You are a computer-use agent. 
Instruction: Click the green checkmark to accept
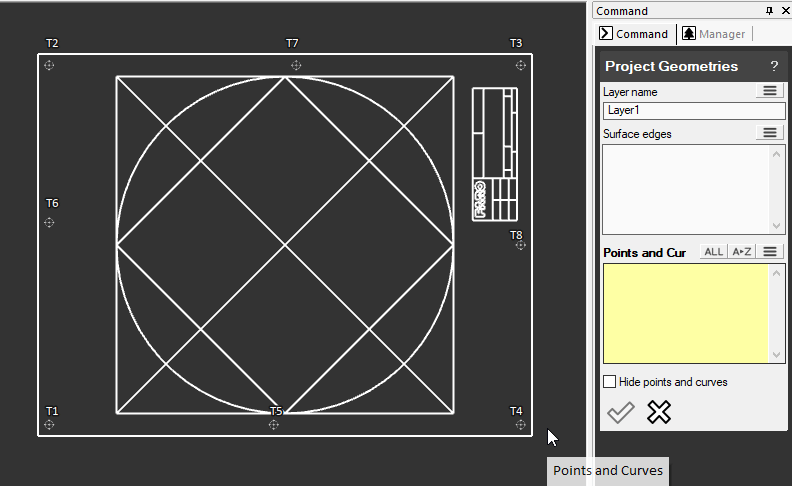pos(621,412)
